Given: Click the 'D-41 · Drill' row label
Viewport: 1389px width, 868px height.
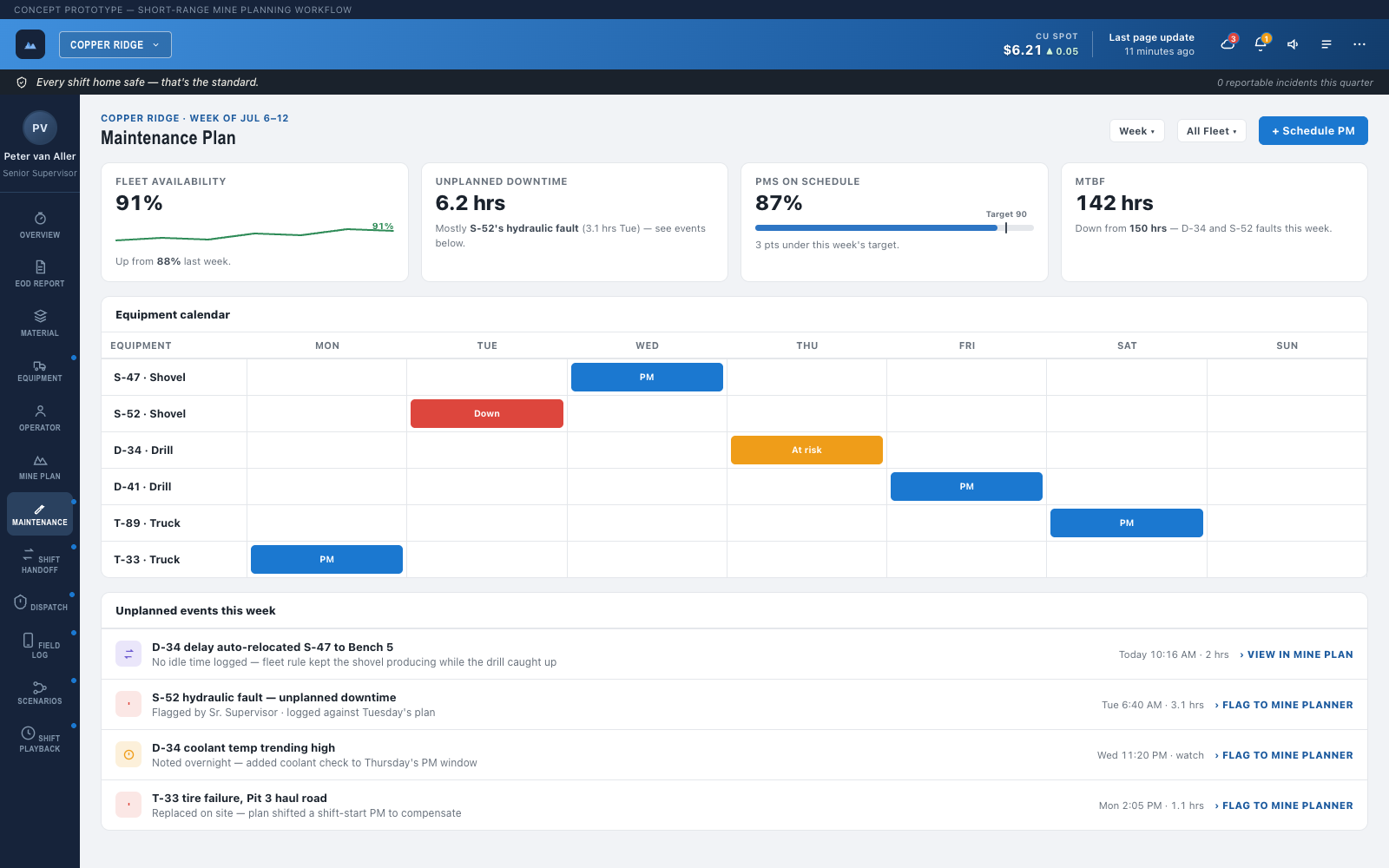Looking at the screenshot, I should pyautogui.click(x=142, y=487).
